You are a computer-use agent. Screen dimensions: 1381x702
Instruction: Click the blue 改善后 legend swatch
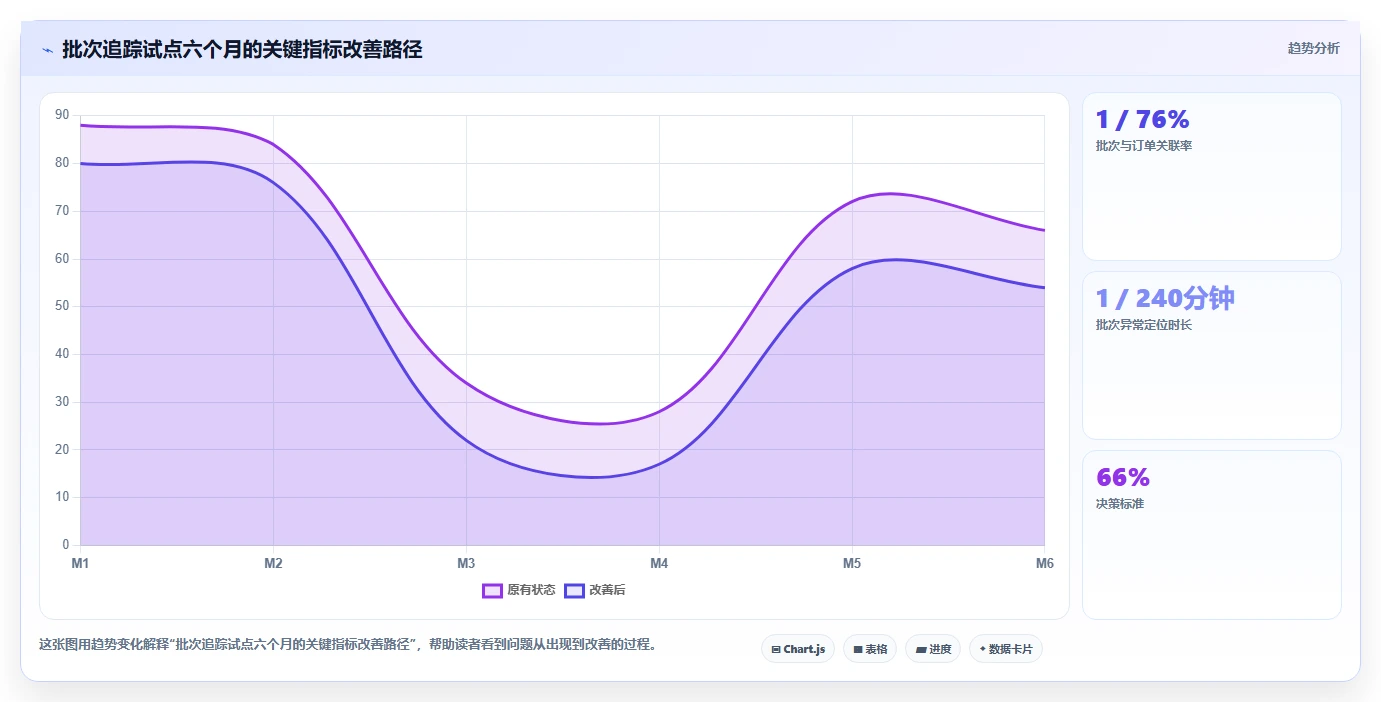pos(574,590)
